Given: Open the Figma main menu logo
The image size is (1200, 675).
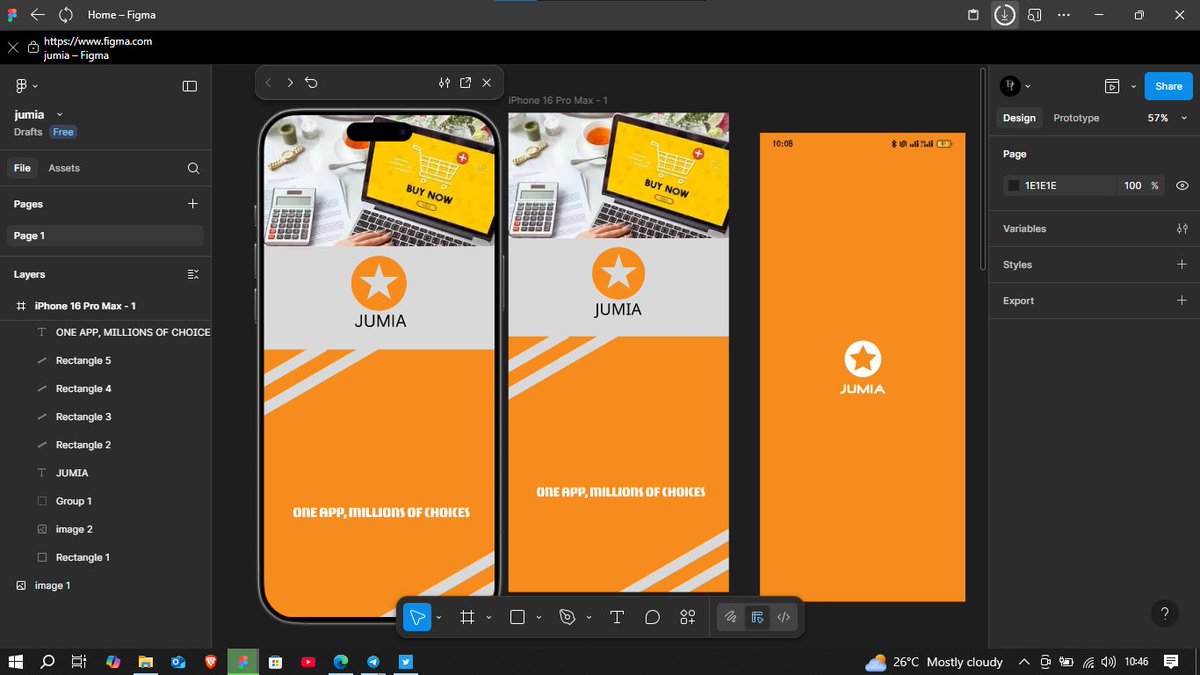Looking at the screenshot, I should click(x=22, y=86).
